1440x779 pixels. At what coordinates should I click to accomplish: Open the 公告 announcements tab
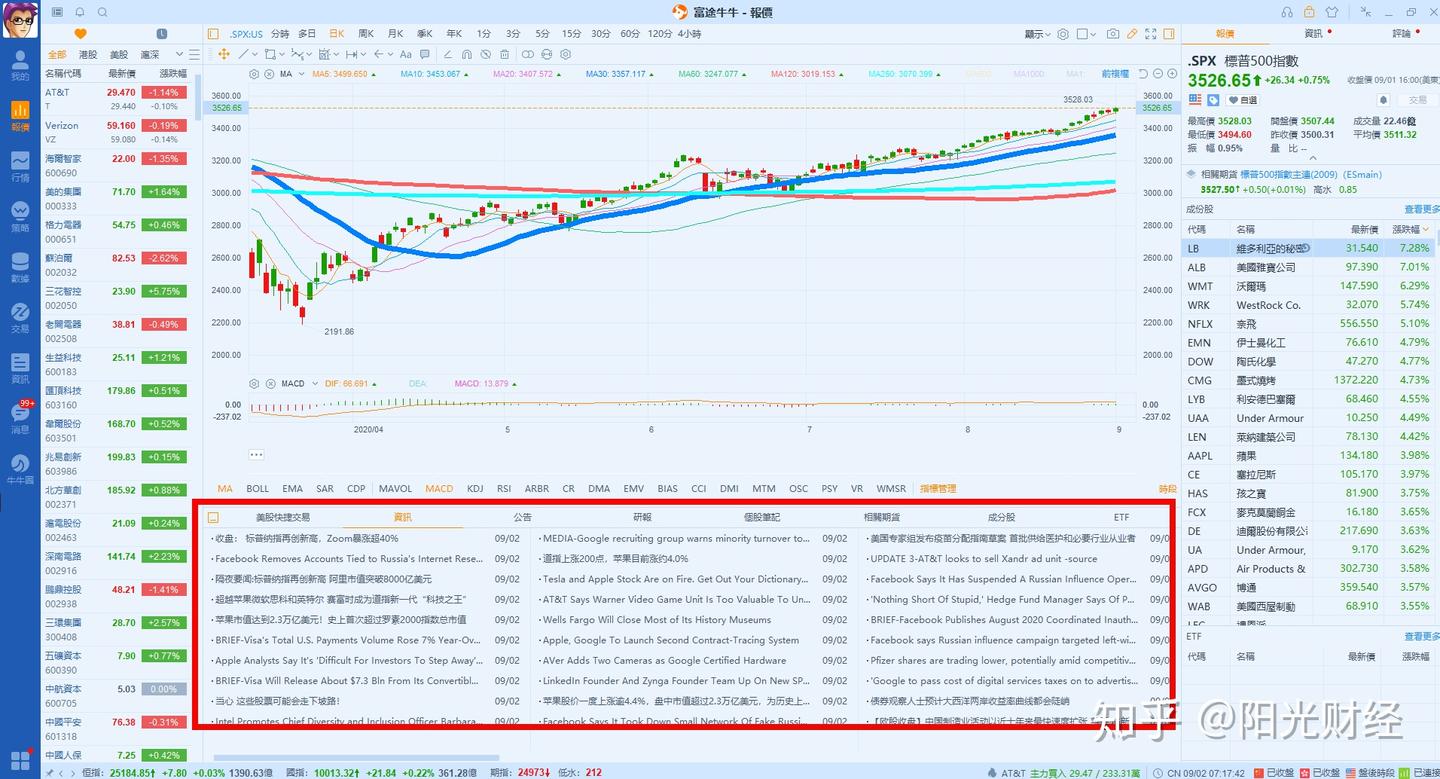coord(522,517)
